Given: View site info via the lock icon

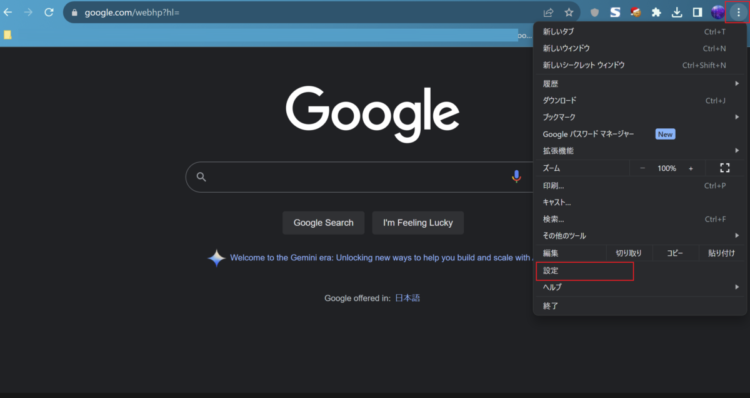Looking at the screenshot, I should tap(74, 12).
